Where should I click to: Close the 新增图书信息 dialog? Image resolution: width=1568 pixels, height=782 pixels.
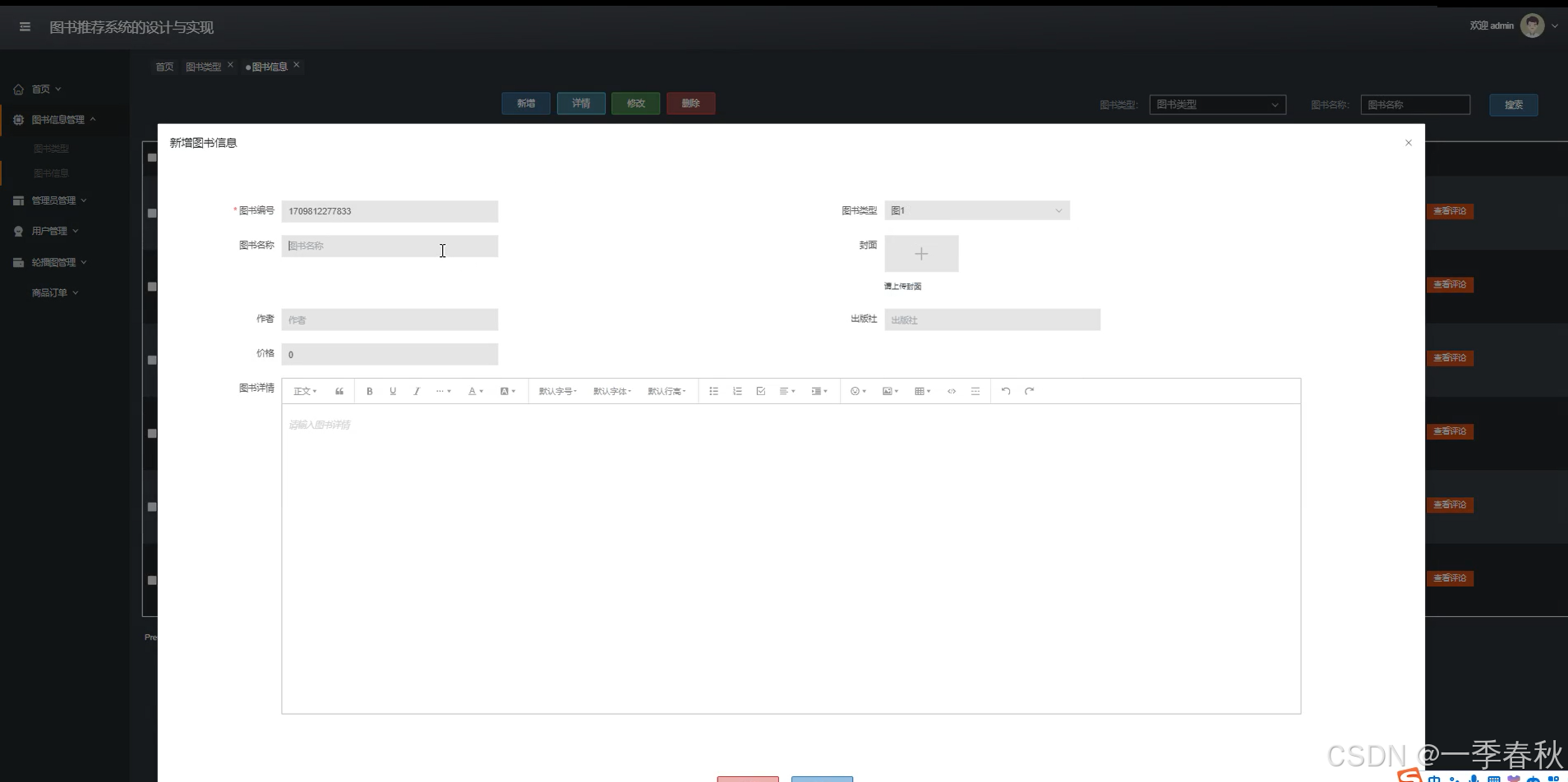[1409, 143]
